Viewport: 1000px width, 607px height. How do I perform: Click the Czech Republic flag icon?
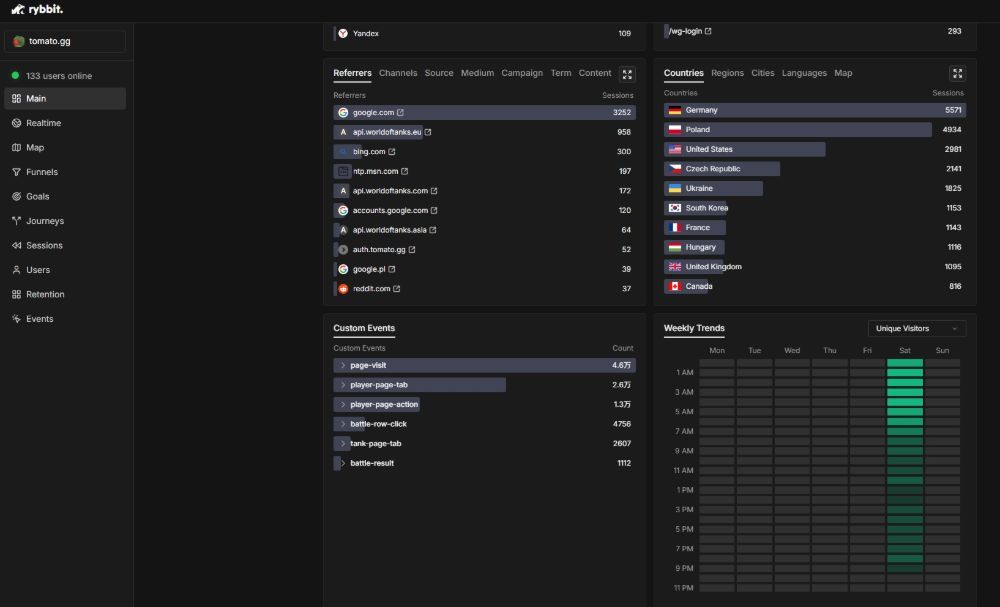click(675, 169)
